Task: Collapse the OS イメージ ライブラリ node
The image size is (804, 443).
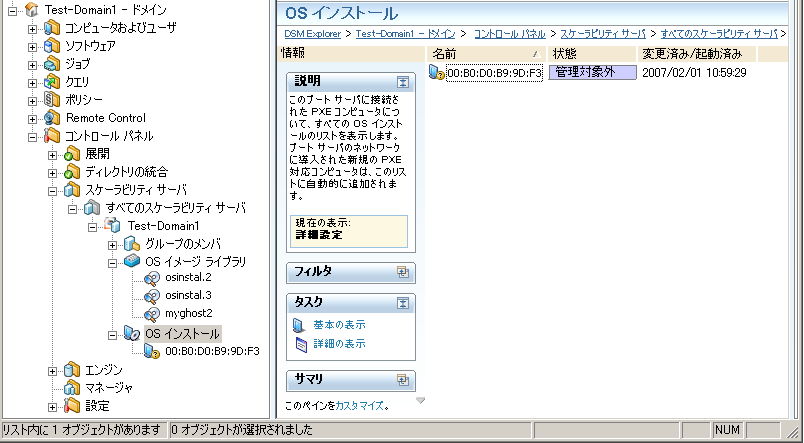Action: 112,263
